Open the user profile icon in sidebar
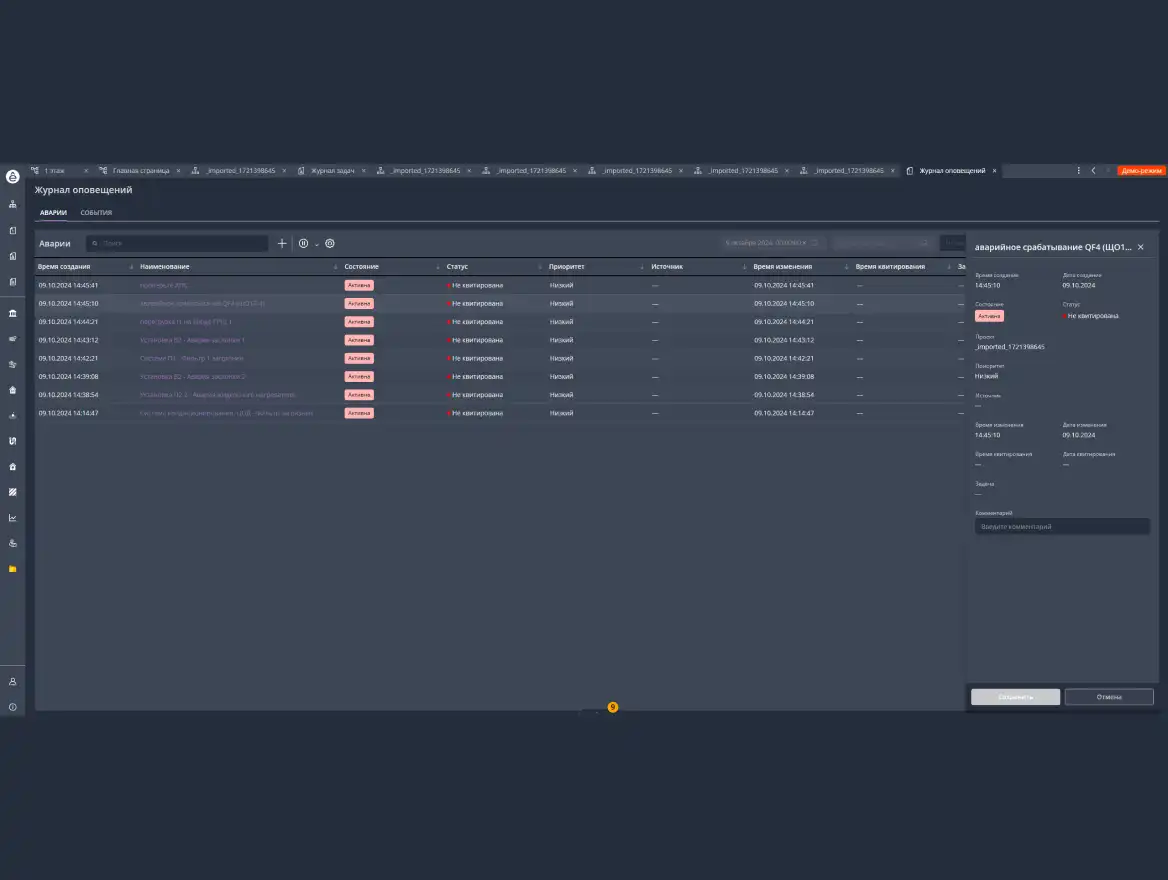 (x=12, y=681)
